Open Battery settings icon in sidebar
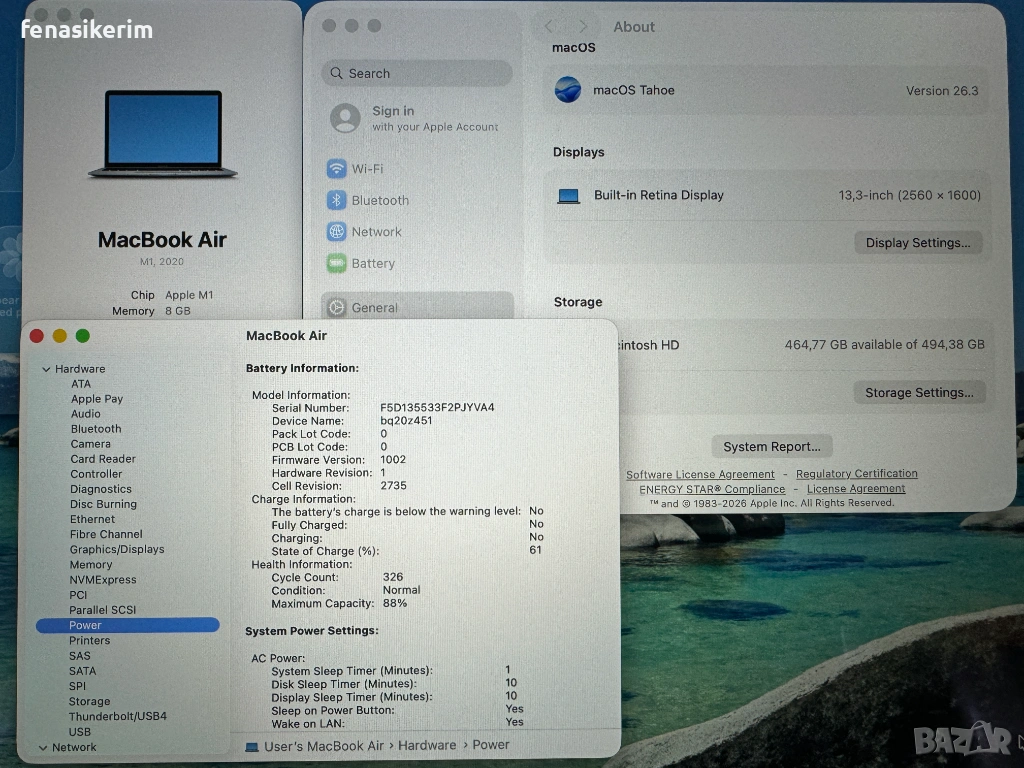 point(336,263)
